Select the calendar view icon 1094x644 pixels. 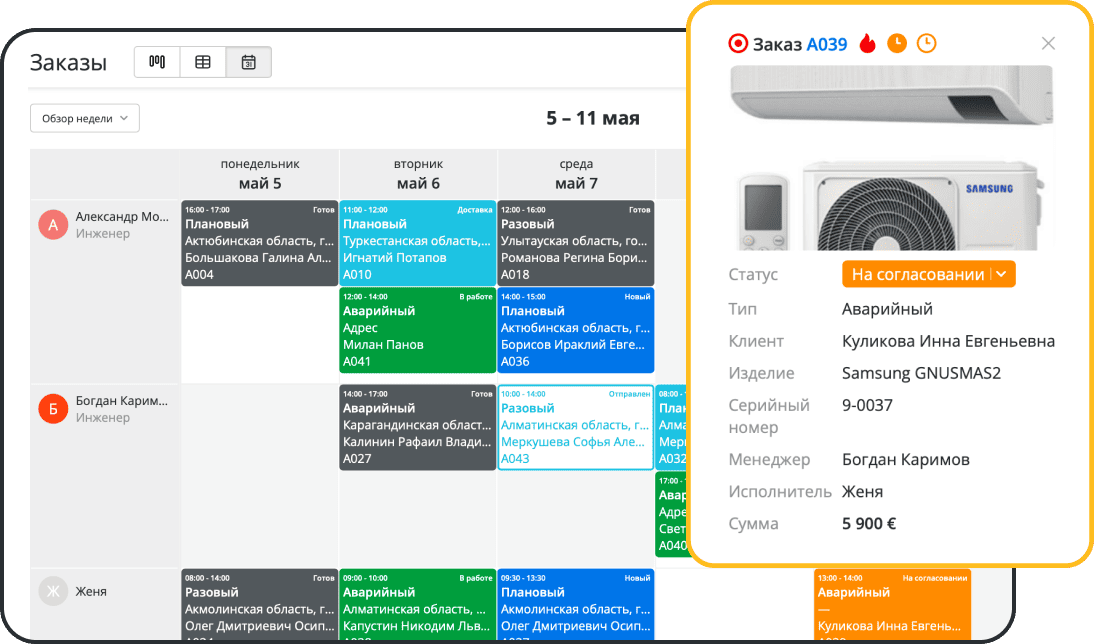249,62
